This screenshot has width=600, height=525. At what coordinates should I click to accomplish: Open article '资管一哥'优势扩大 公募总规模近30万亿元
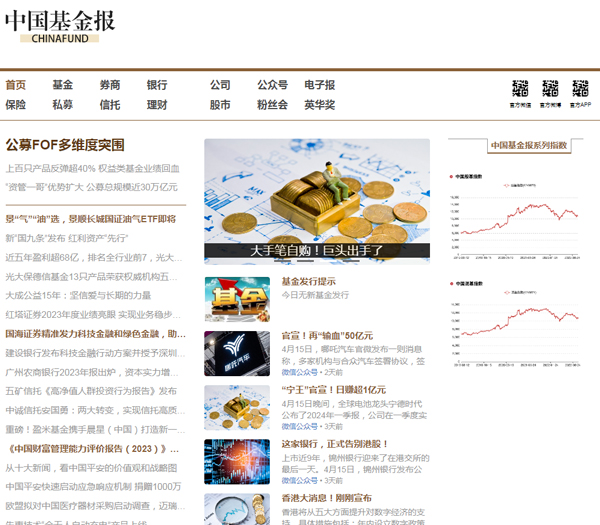[91, 187]
